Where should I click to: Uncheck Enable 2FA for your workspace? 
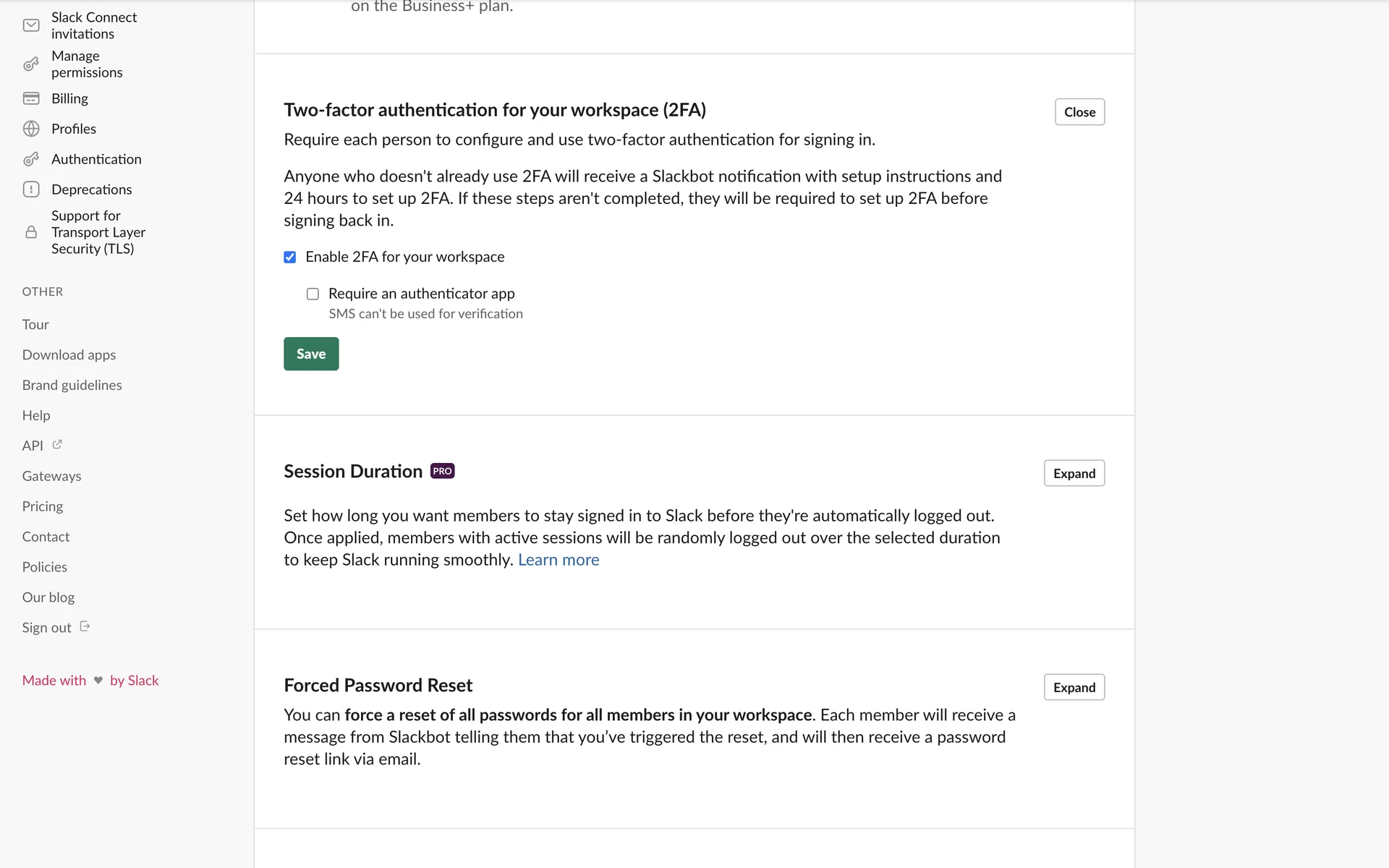point(290,258)
